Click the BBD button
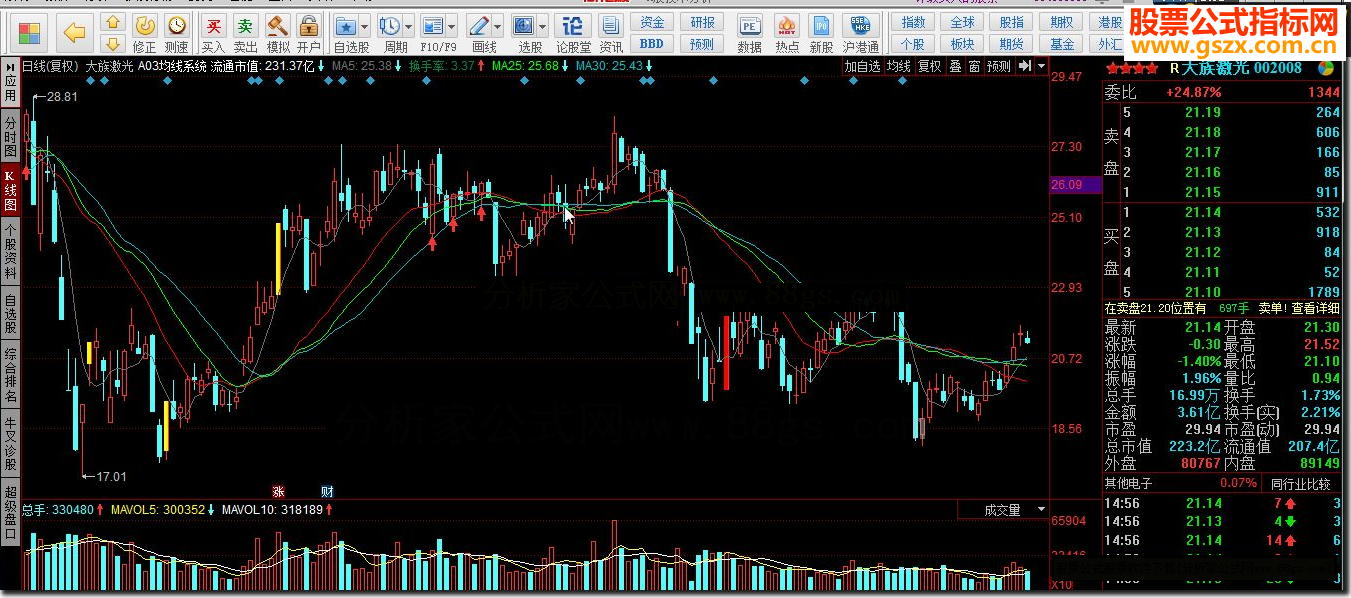Screen dimensions: 1351x598 point(652,43)
